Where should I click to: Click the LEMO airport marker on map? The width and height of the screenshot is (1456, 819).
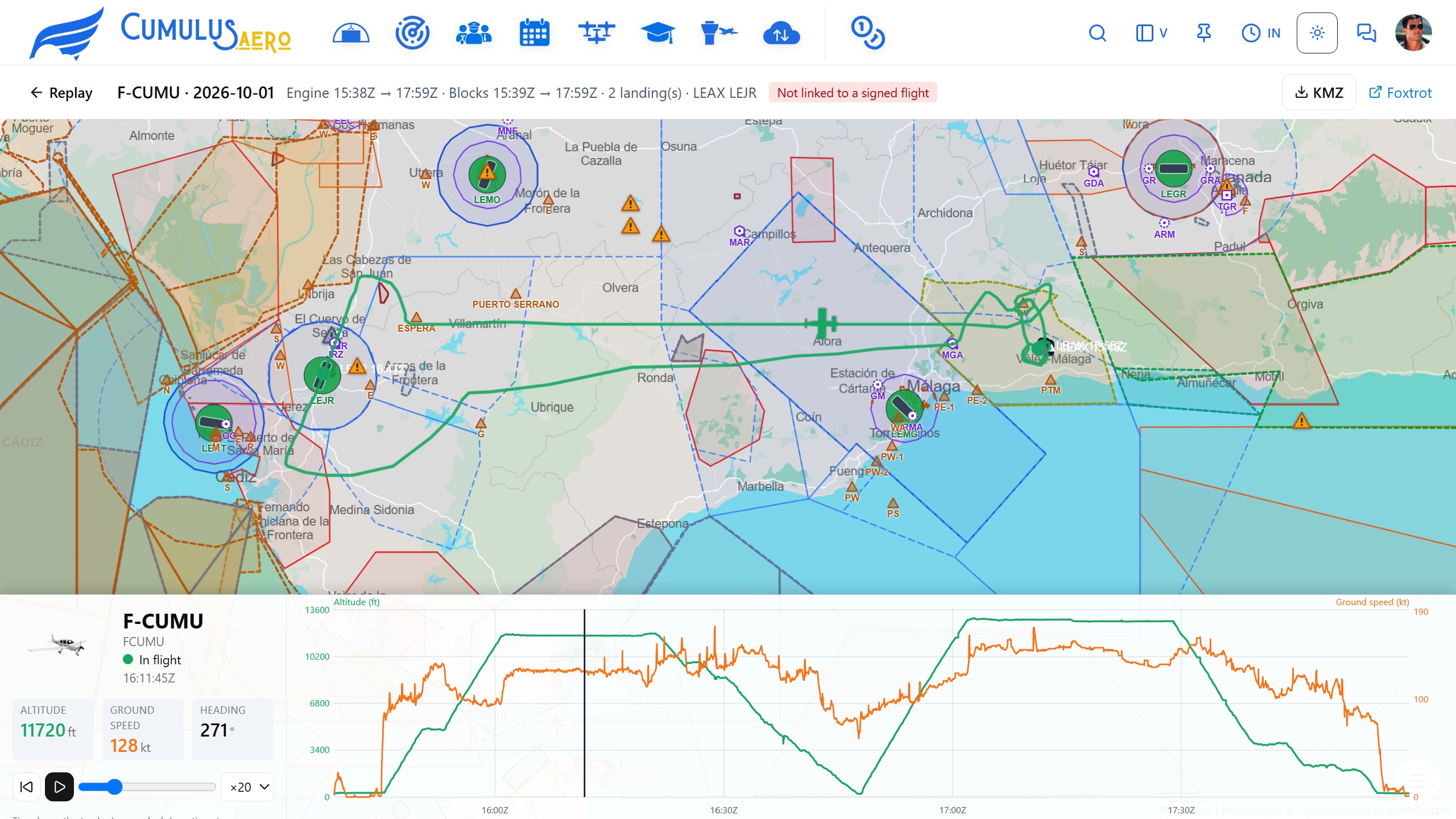[487, 175]
